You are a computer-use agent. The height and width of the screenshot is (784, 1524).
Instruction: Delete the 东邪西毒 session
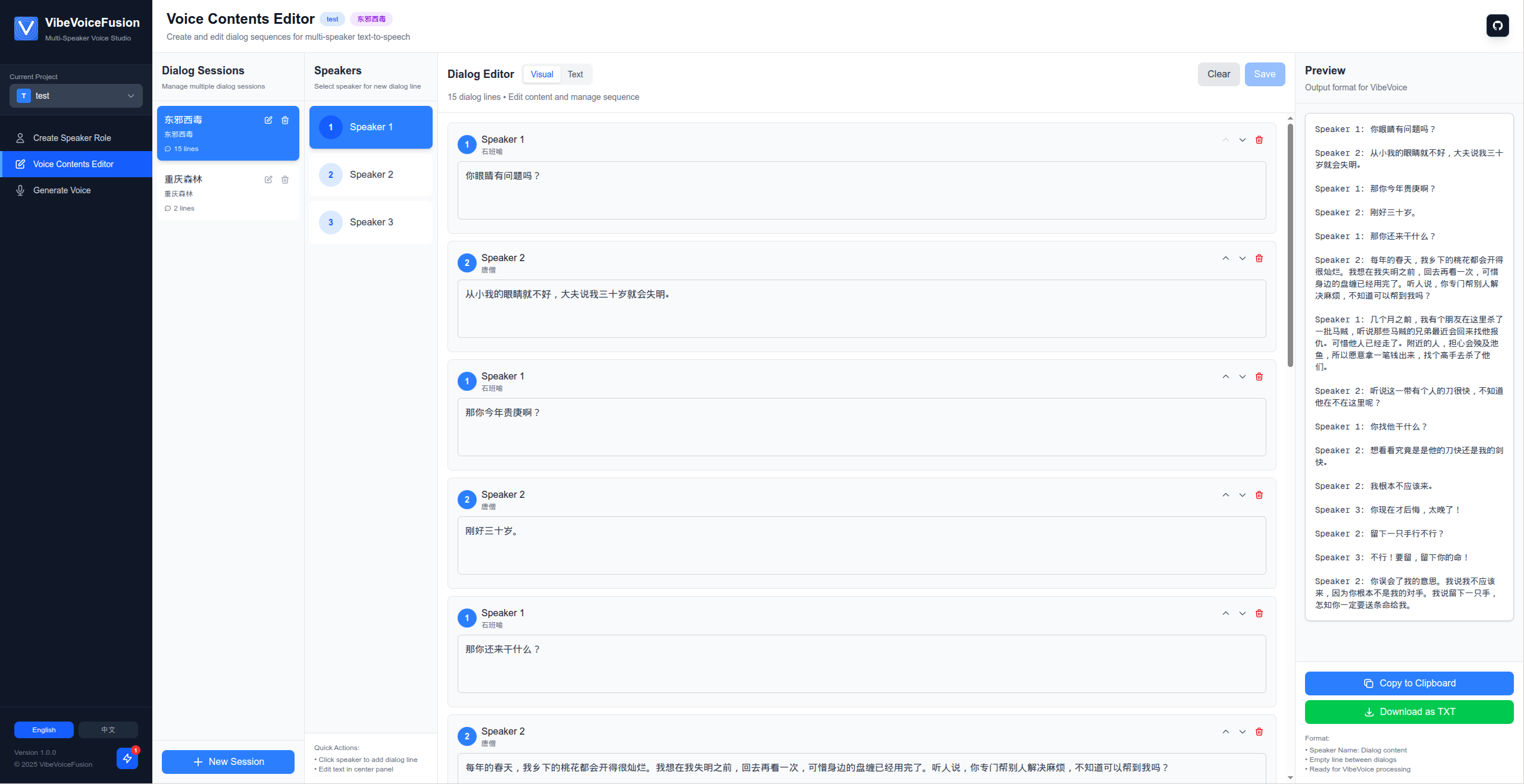(285, 120)
